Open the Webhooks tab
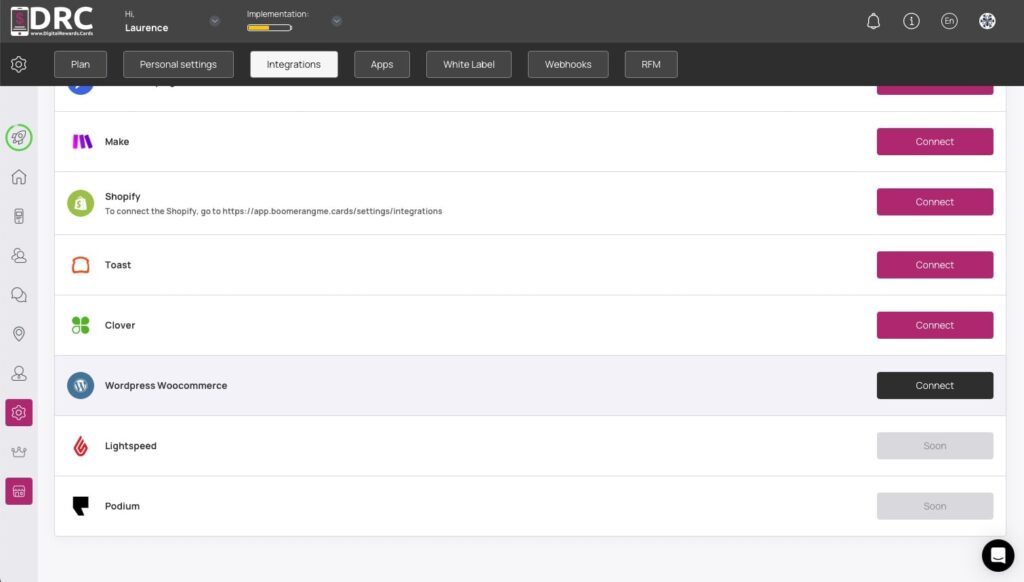Viewport: 1024px width, 582px height. click(568, 64)
